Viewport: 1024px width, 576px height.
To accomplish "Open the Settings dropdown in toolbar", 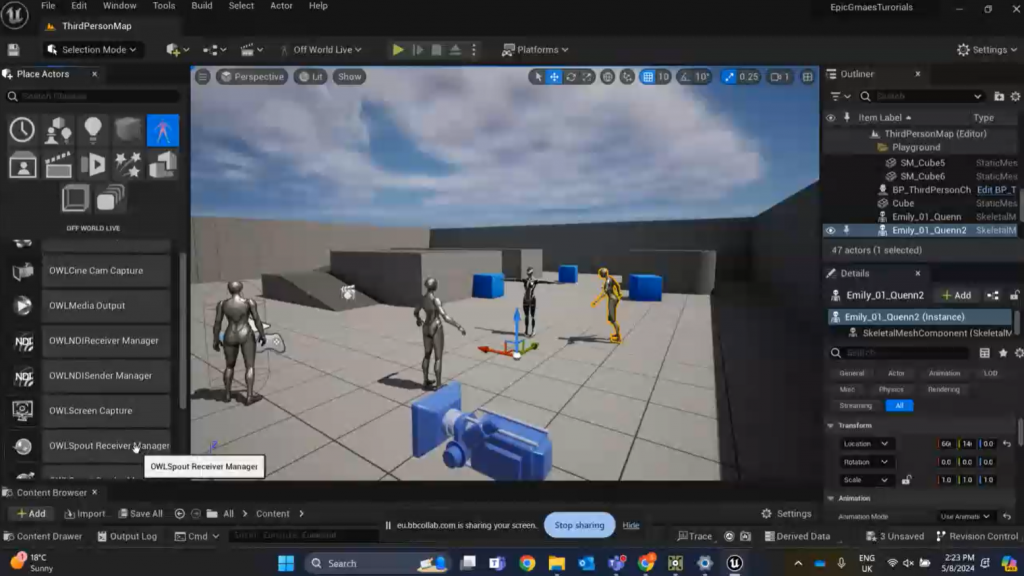I will coord(987,50).
